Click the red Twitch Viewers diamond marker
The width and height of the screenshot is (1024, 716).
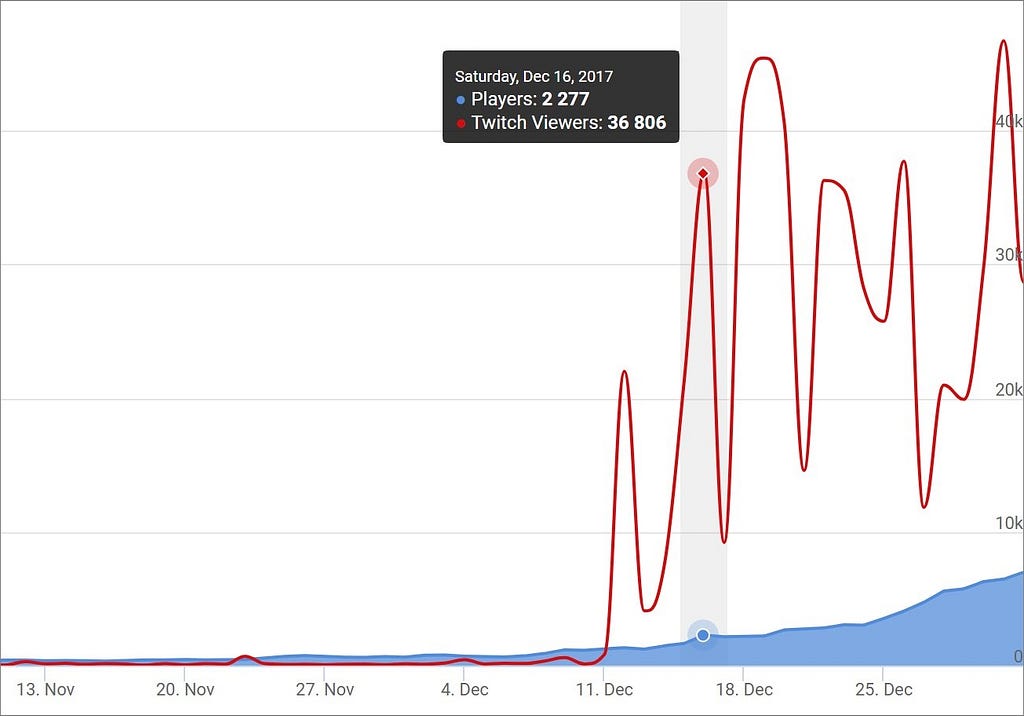(x=703, y=173)
